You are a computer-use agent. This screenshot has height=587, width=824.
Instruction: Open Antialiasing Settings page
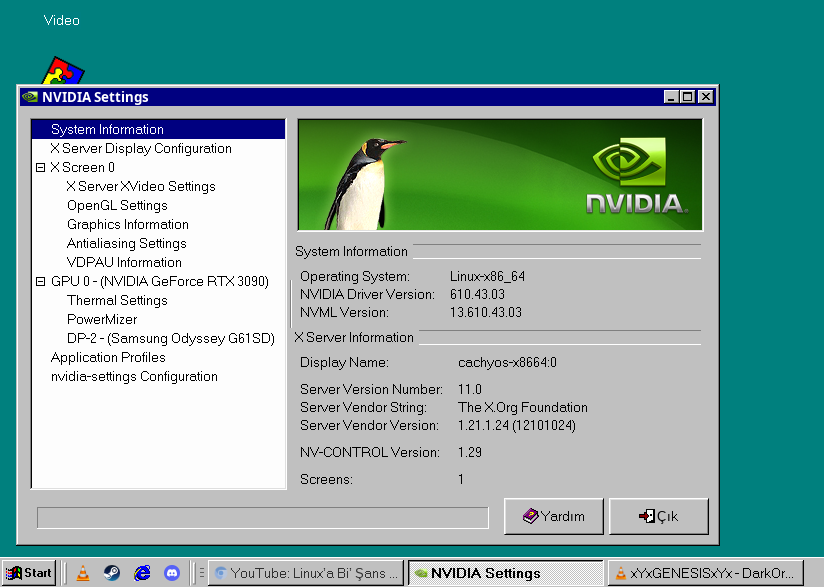tap(127, 243)
